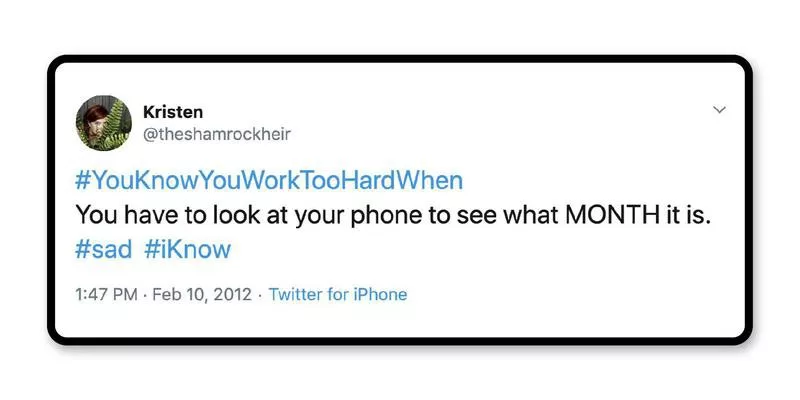
Task: Open the #YouKnowYouWorkTooHardWhen hashtag
Action: pyautogui.click(x=270, y=181)
